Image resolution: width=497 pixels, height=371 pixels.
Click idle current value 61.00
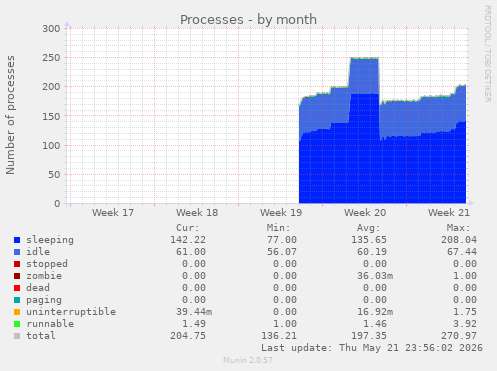pos(191,252)
